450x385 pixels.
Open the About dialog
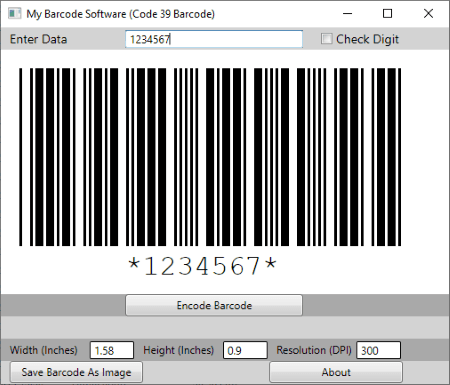tap(336, 372)
